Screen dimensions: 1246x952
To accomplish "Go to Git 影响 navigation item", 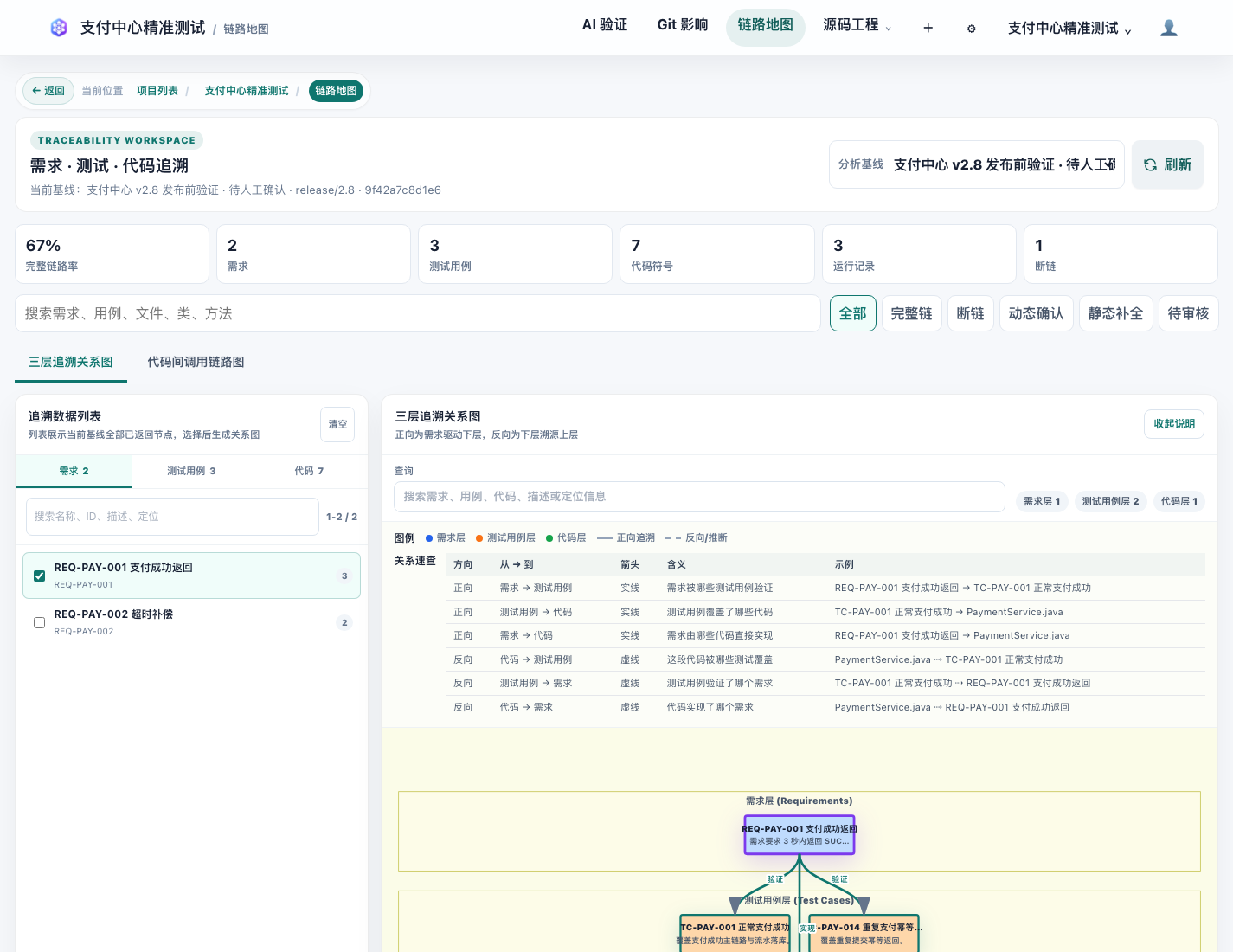I will click(x=683, y=25).
